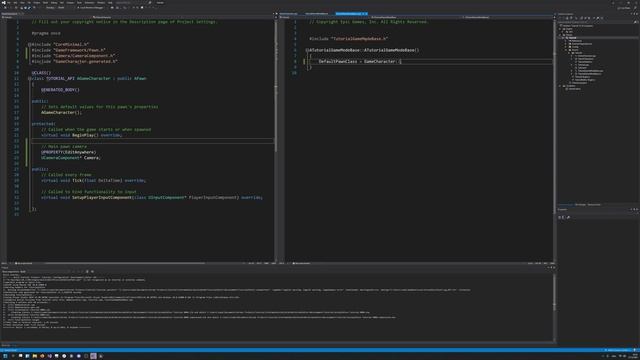Screen dimensions: 640x360
Task: Click the highlighted active app taskbar icon
Action: (x=93, y=356)
